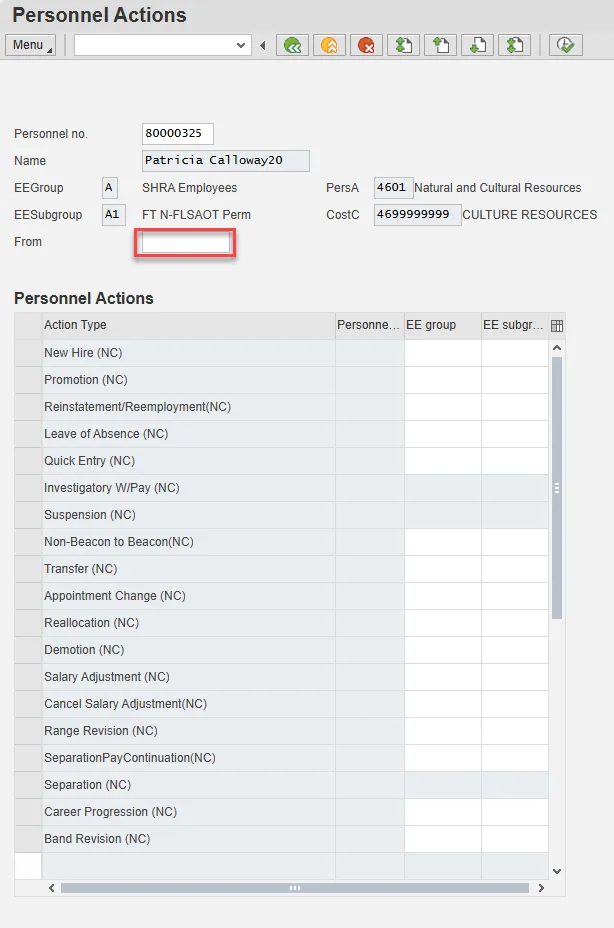The image size is (614, 928).
Task: Select the New Hire (NC) row selector
Action: (28, 353)
